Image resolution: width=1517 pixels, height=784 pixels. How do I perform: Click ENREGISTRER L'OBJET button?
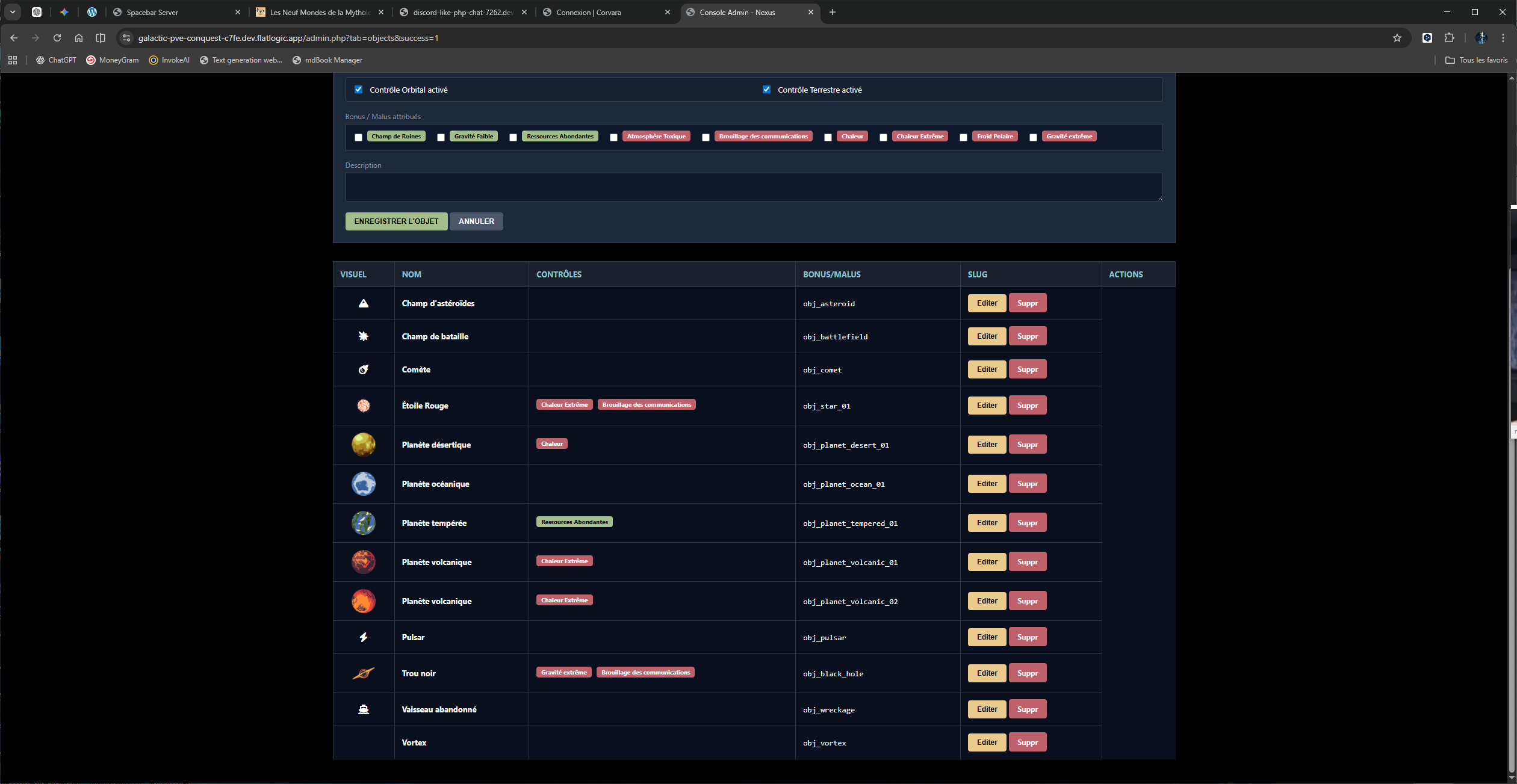click(396, 221)
